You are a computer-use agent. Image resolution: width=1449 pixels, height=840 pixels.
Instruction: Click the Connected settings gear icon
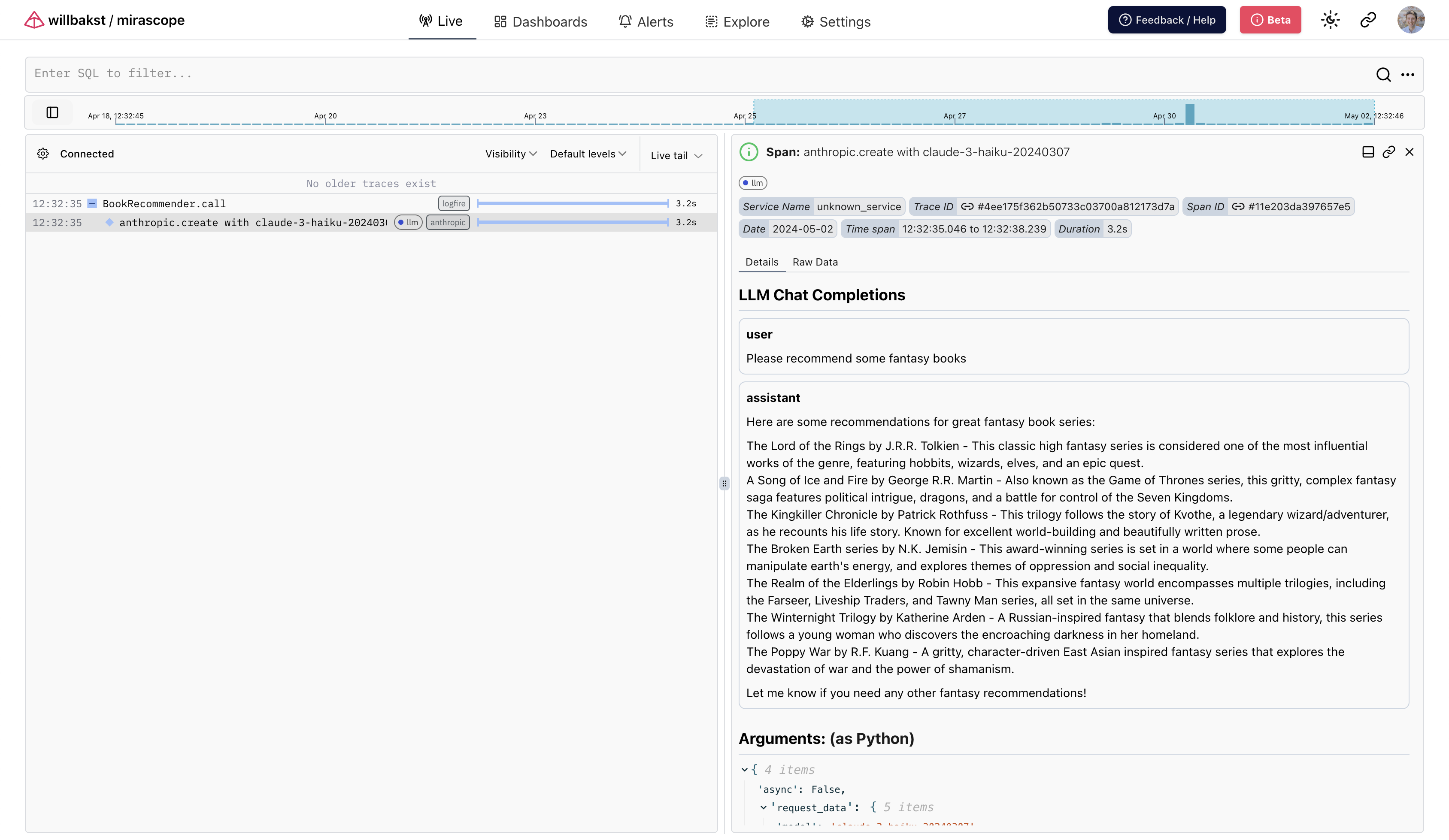pyautogui.click(x=43, y=154)
